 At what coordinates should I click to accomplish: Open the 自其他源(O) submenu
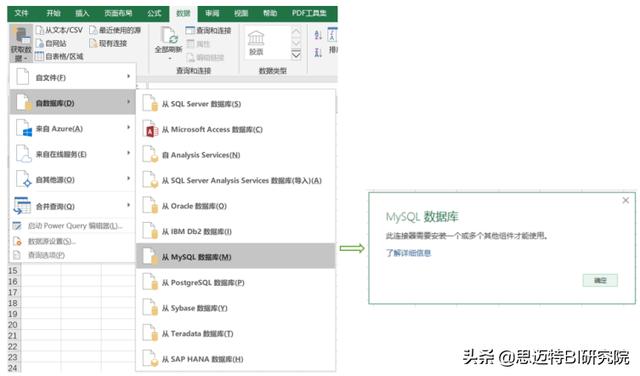(72, 179)
